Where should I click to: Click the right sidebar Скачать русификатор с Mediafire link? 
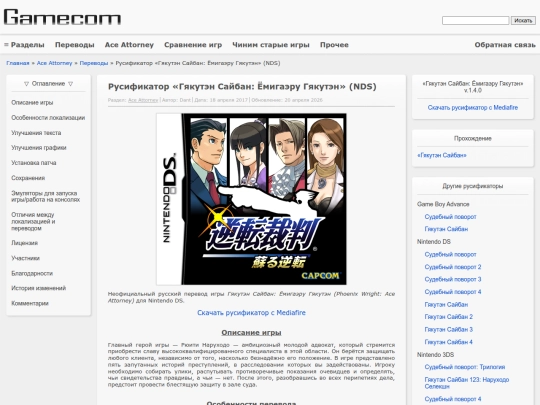(473, 108)
